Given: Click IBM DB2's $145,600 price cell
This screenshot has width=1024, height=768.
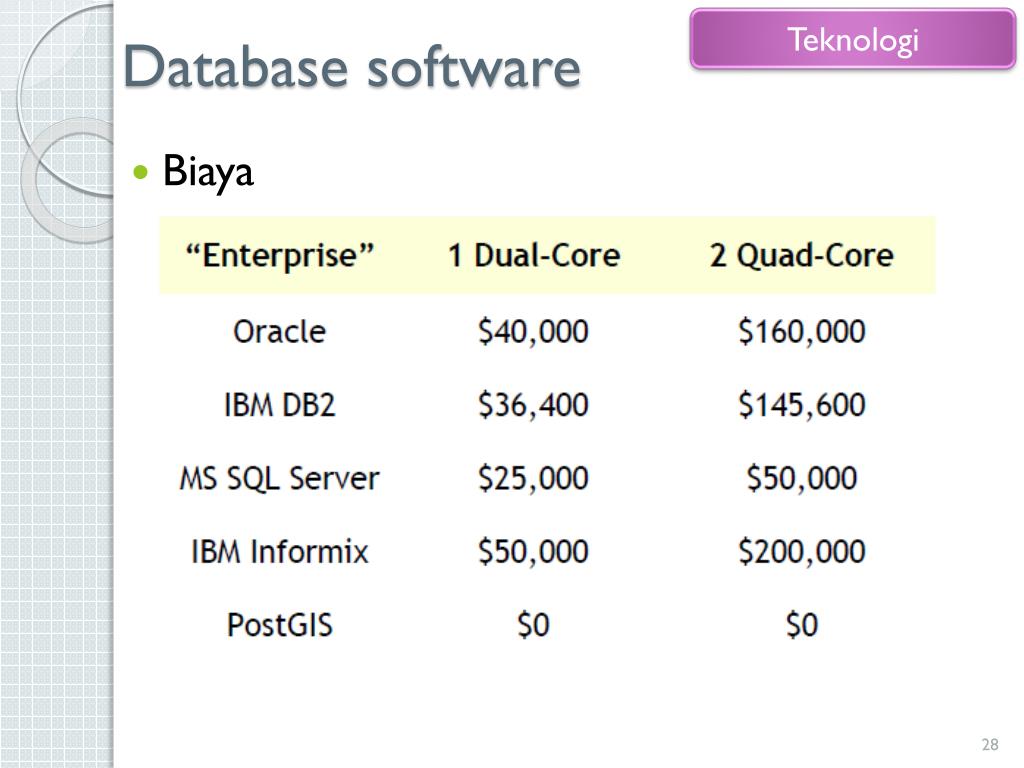Looking at the screenshot, I should (801, 405).
